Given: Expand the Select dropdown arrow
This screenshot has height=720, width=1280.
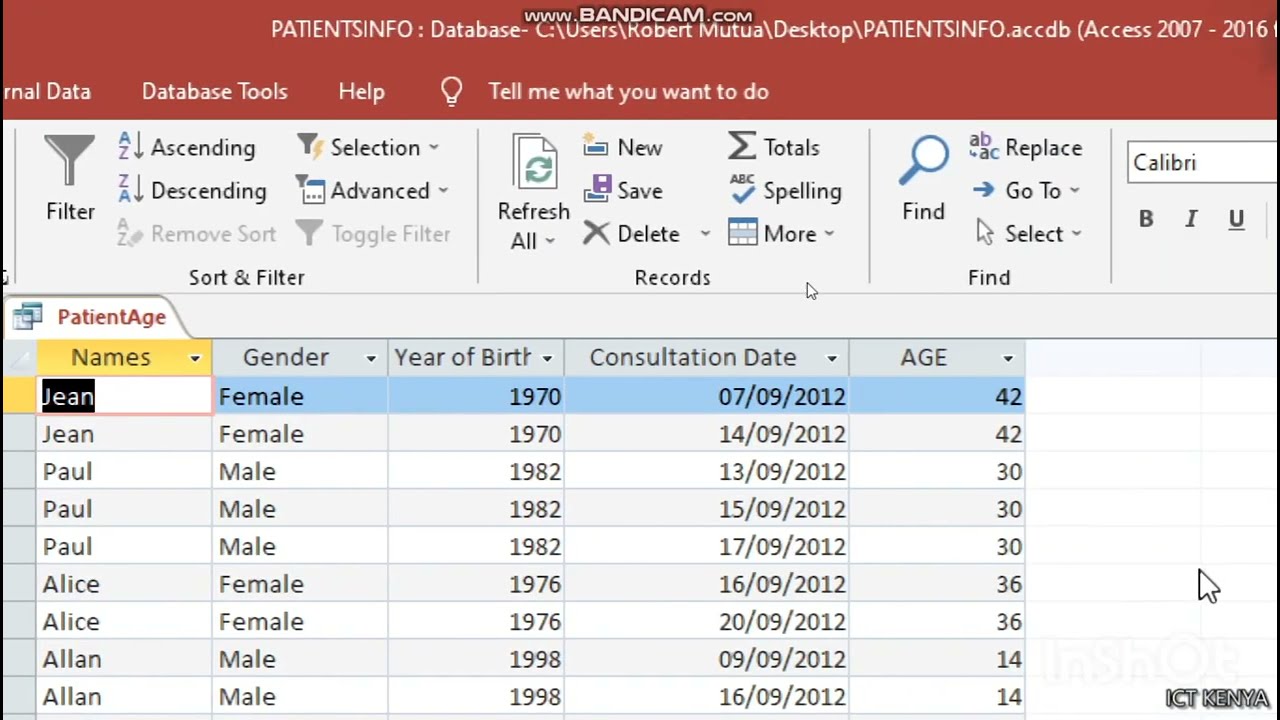Looking at the screenshot, I should tap(1076, 234).
